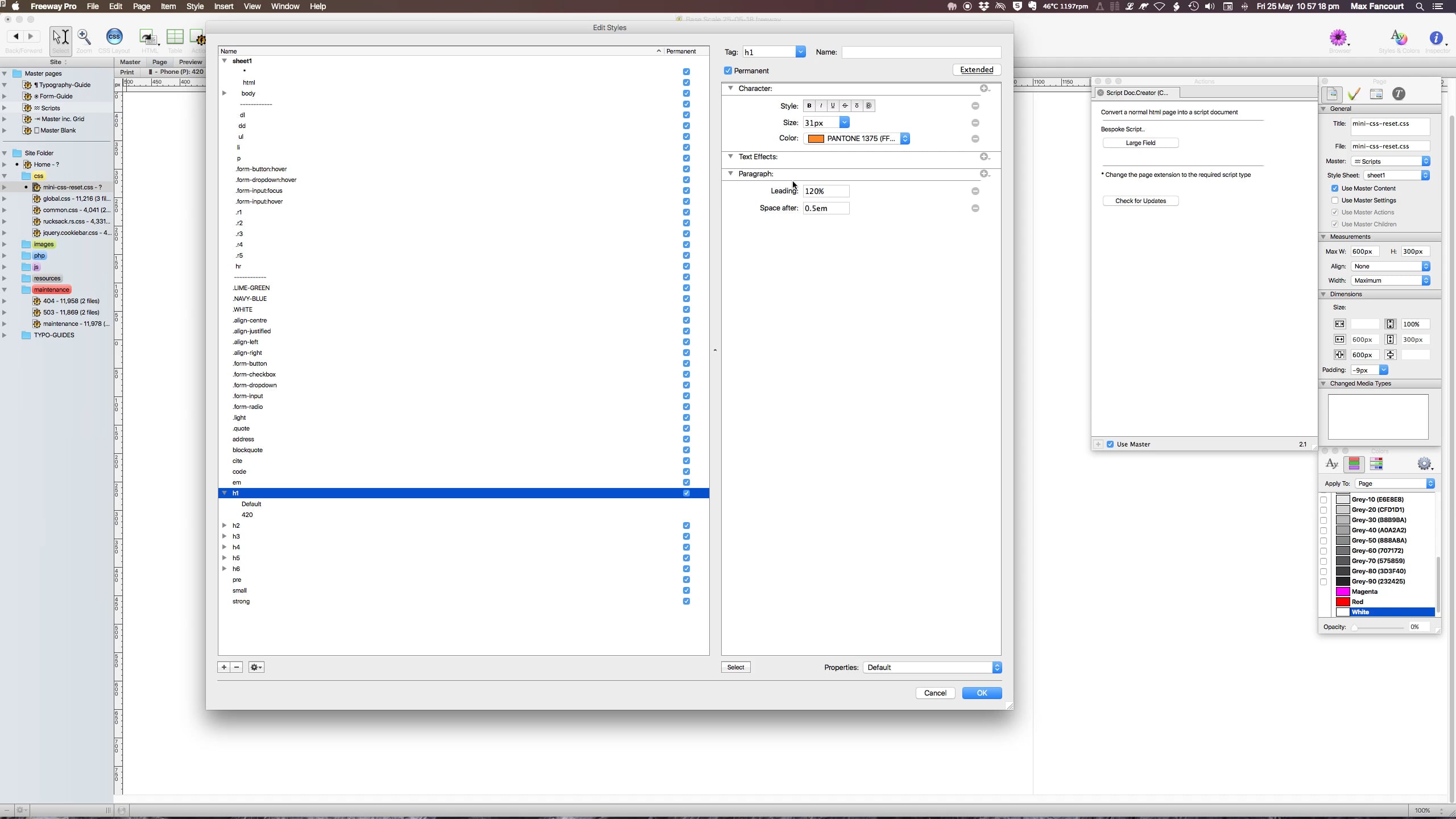This screenshot has width=1456, height=819.
Task: Click the Character section plus icon
Action: point(984,88)
